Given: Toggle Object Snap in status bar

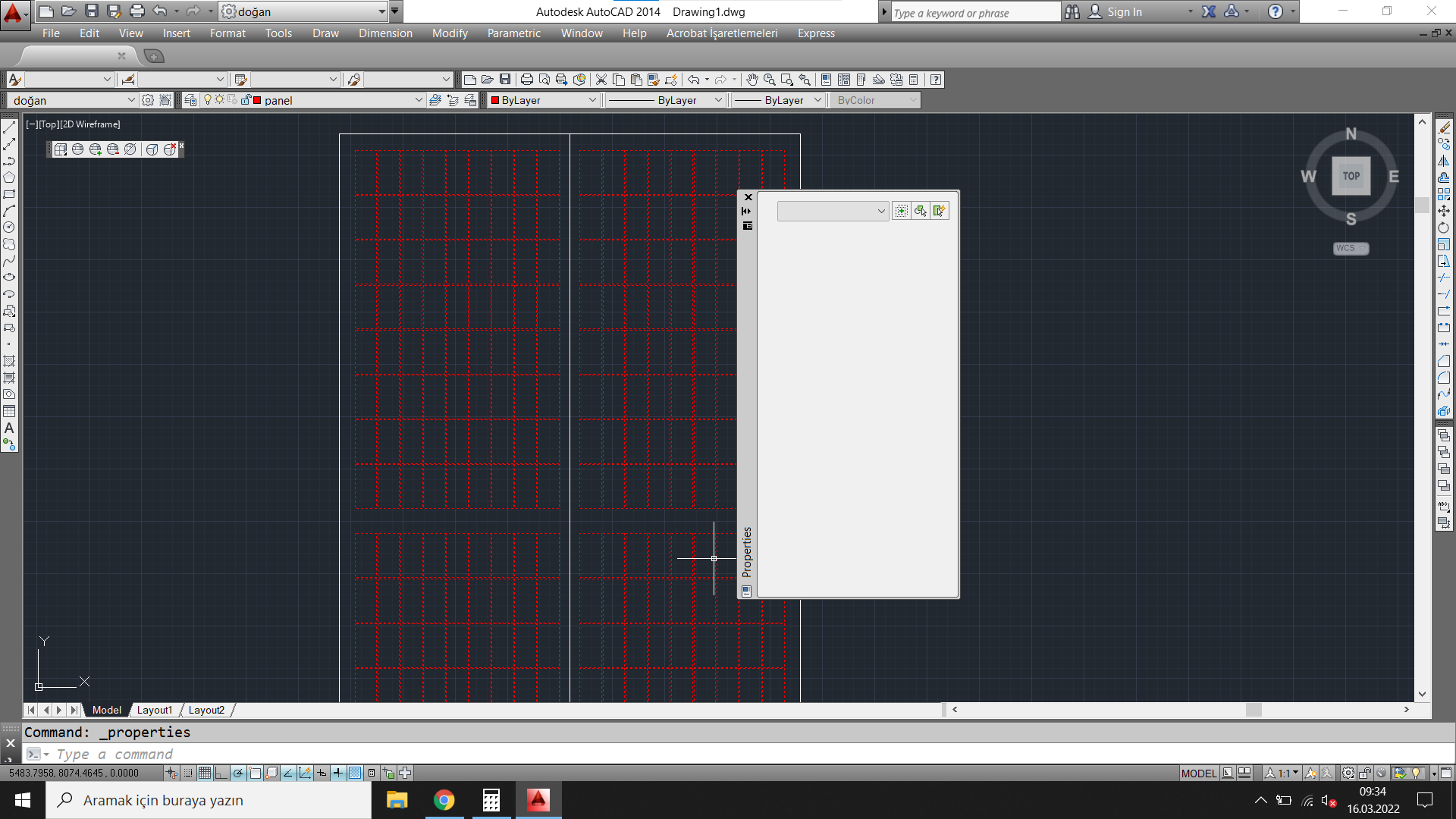Looking at the screenshot, I should coord(255,773).
